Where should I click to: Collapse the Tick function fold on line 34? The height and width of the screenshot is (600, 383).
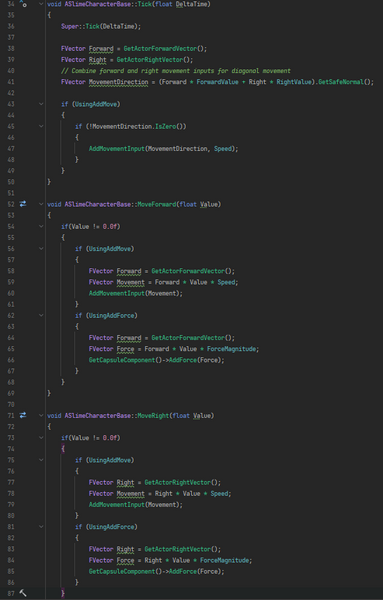tap(41, 4)
